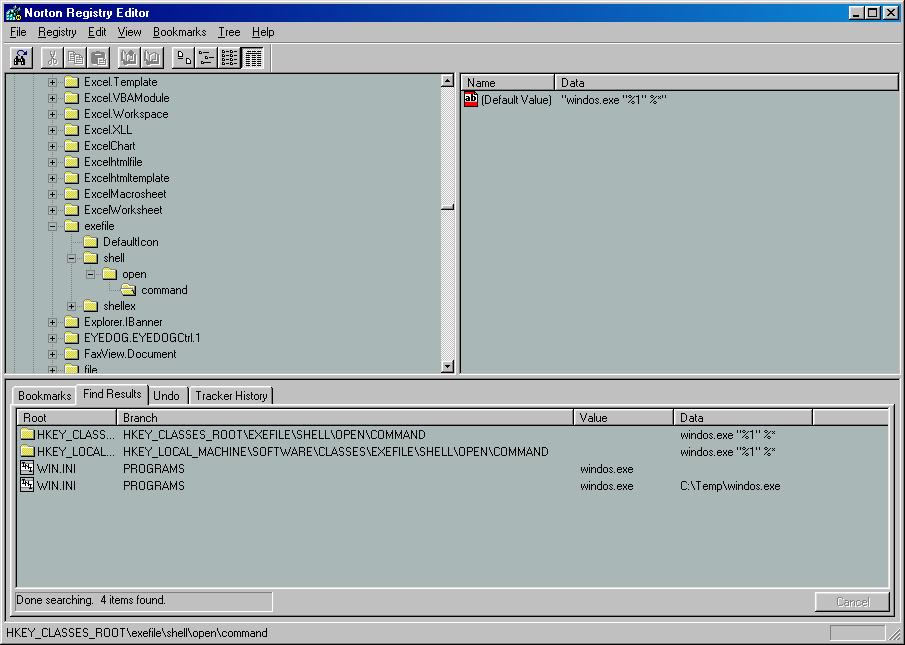Click the tree pane scroll down arrow
The width and height of the screenshot is (905, 645).
coord(447,366)
